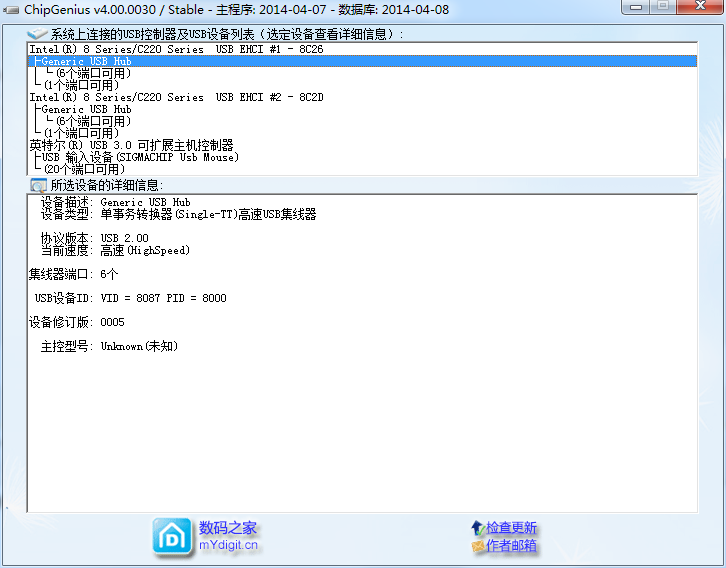Visit the 数码之家 mYdigit.cn link
This screenshot has width=726, height=568.
tap(228, 536)
